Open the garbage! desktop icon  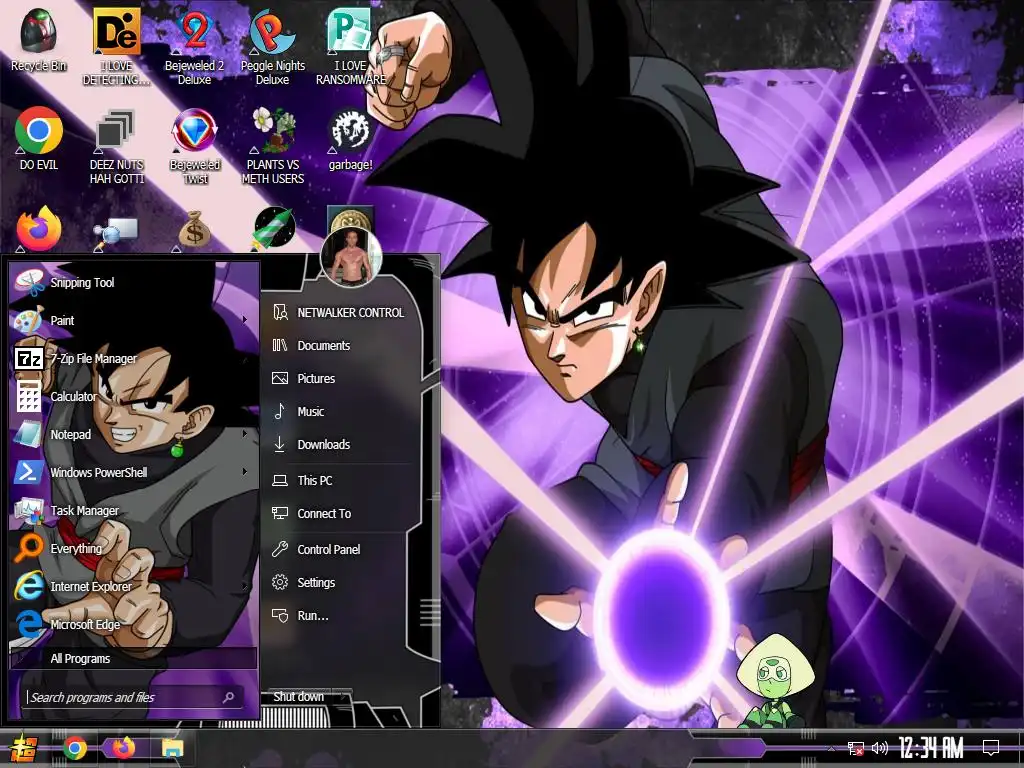click(x=351, y=138)
